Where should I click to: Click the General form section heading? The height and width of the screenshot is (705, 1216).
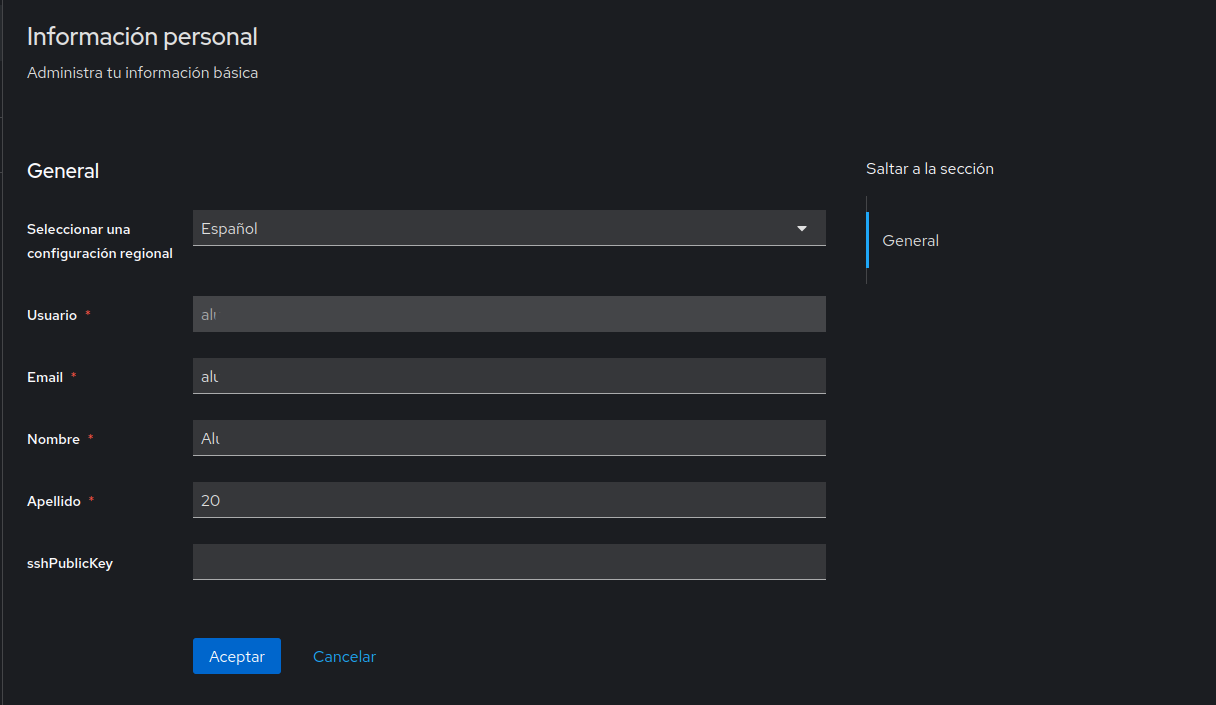pos(63,171)
